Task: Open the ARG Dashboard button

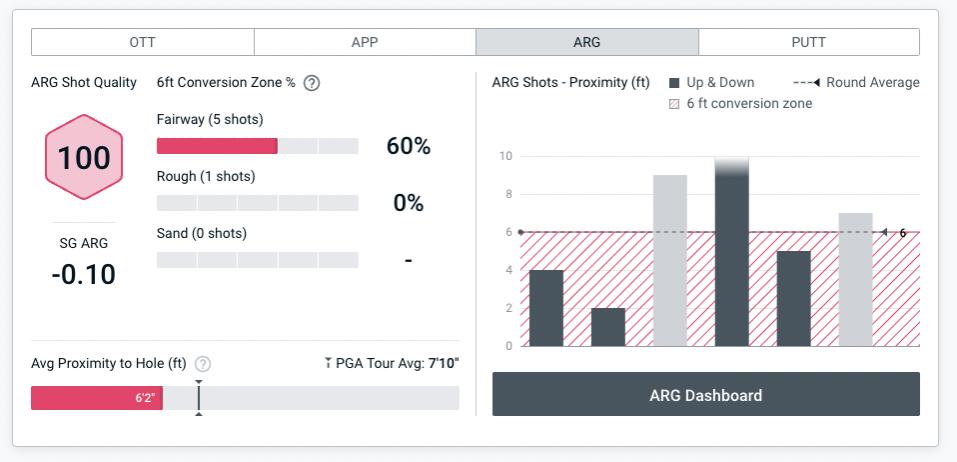Action: point(706,395)
